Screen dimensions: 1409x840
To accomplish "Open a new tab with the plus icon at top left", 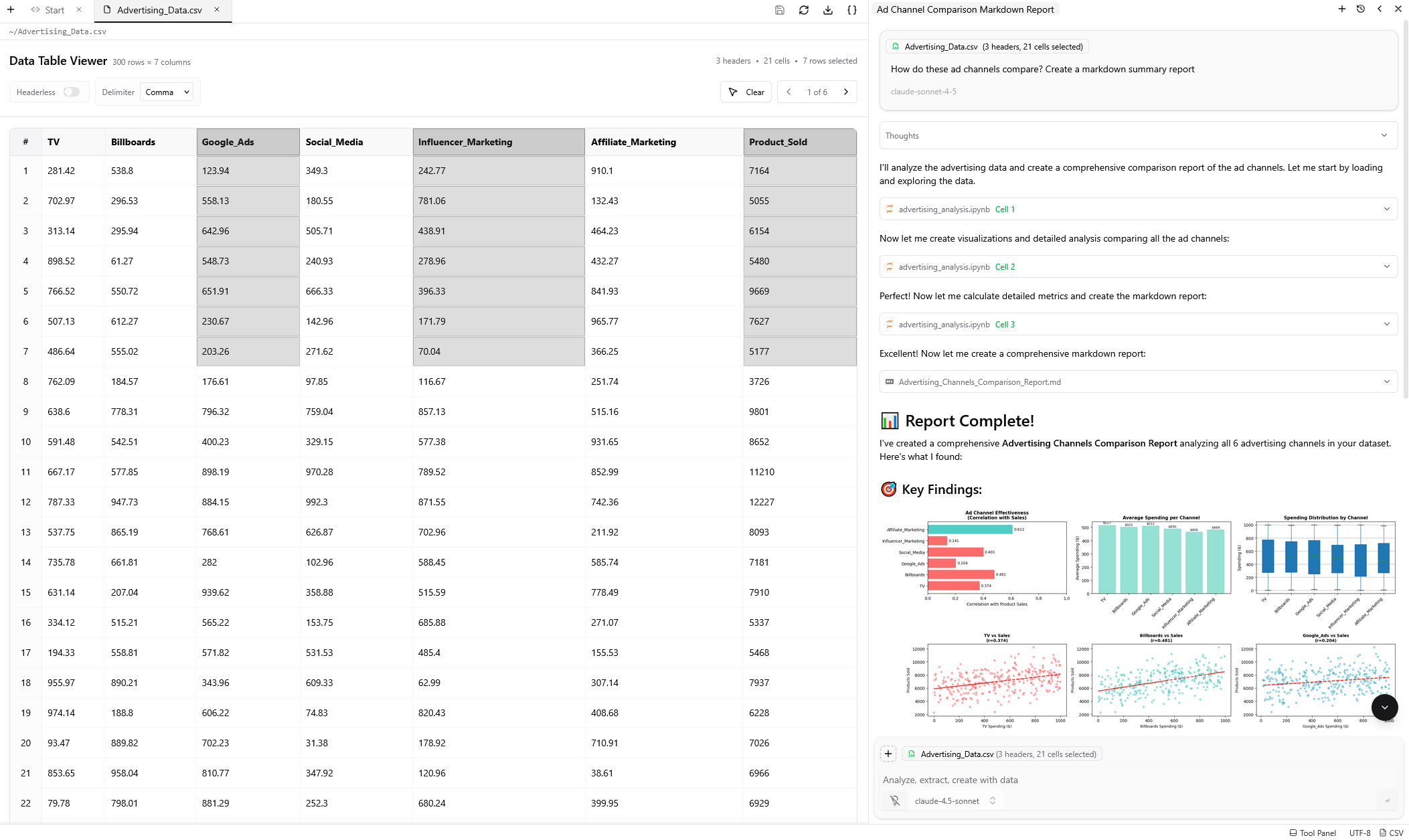I will point(11,10).
